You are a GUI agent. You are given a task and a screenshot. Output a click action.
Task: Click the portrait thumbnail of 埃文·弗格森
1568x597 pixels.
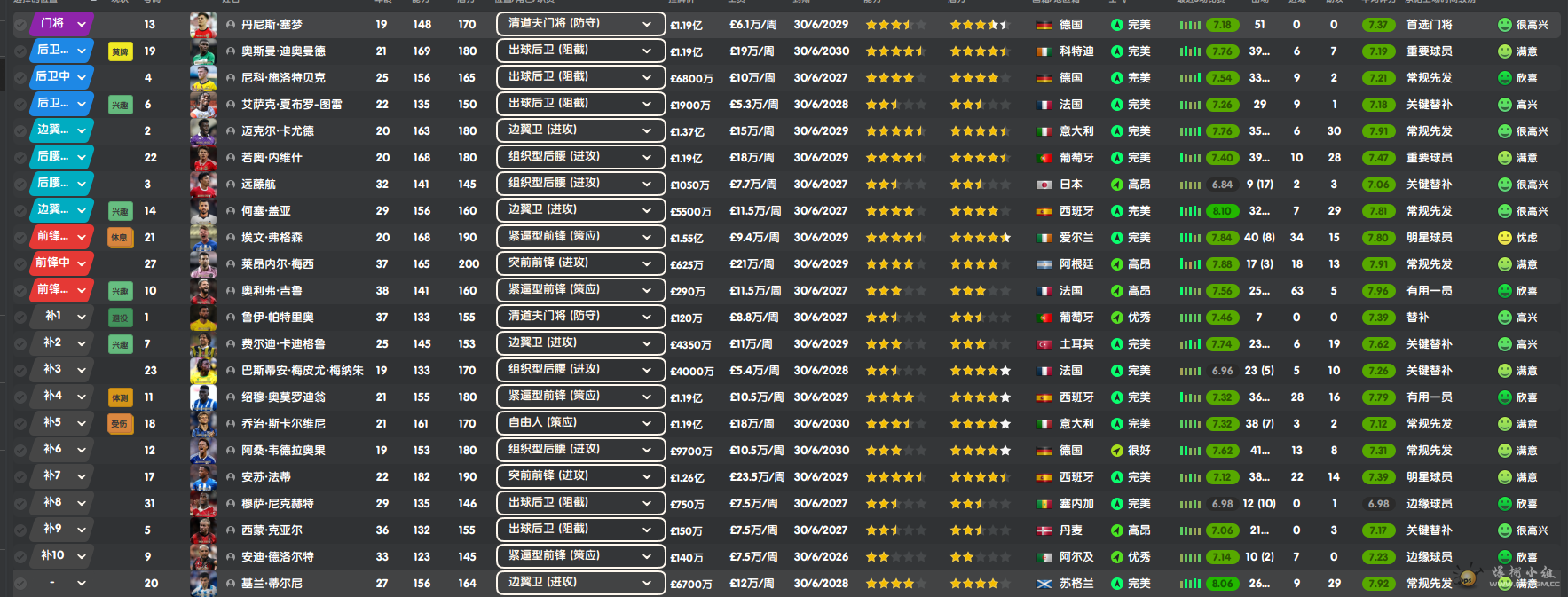click(x=203, y=238)
